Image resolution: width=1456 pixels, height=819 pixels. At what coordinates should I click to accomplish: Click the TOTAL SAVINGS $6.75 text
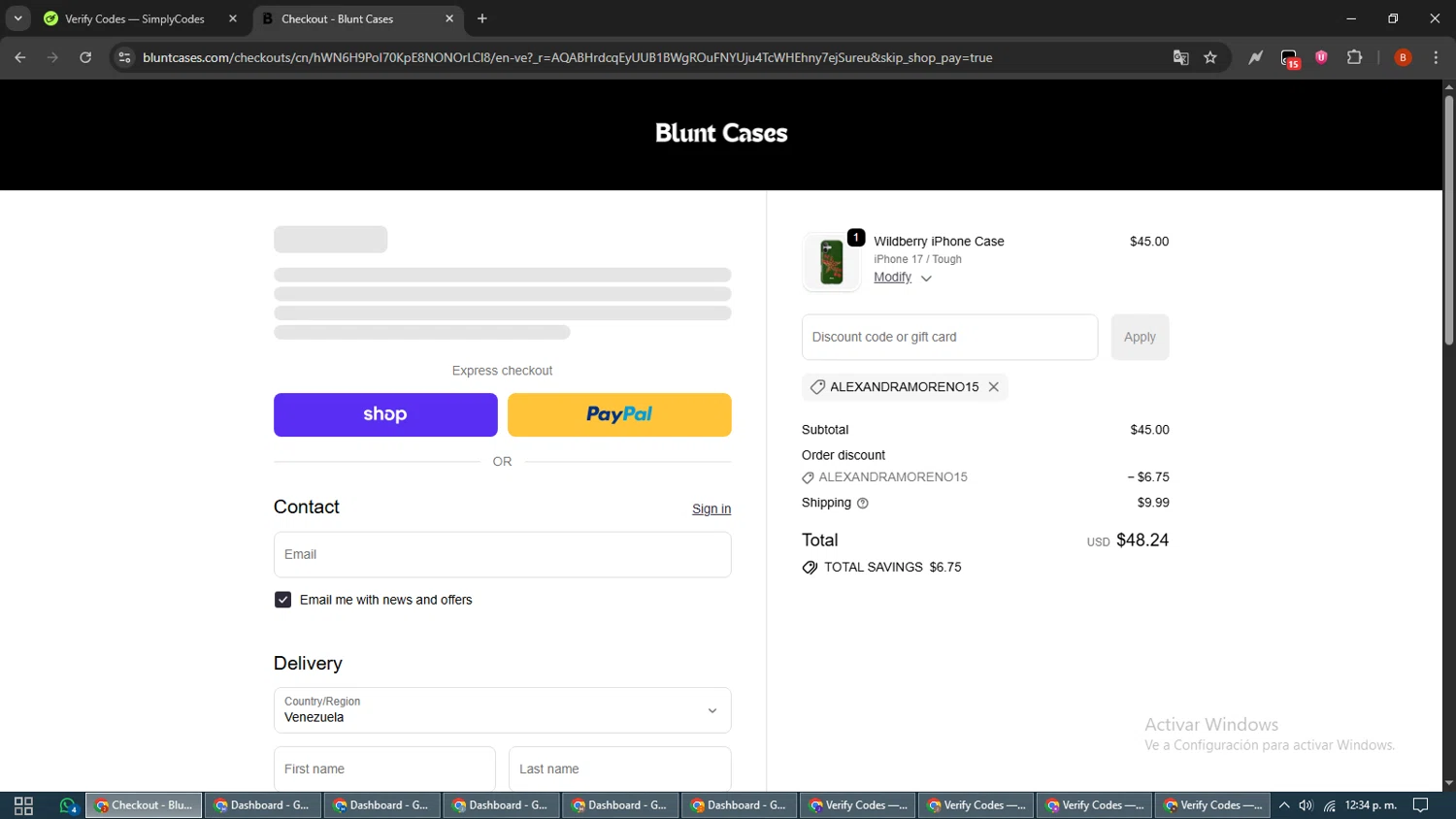[x=892, y=567]
